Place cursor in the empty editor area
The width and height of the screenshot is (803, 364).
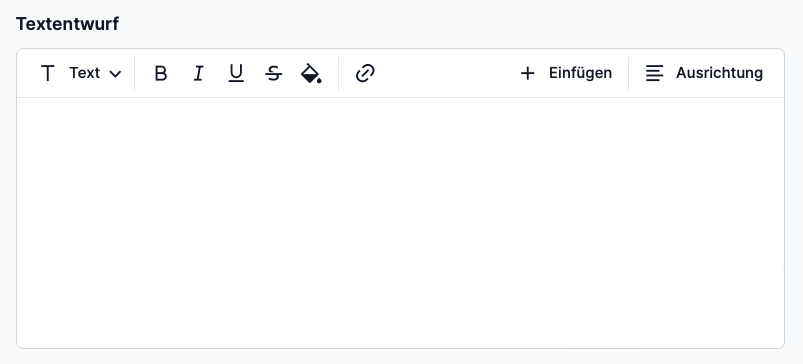400,223
